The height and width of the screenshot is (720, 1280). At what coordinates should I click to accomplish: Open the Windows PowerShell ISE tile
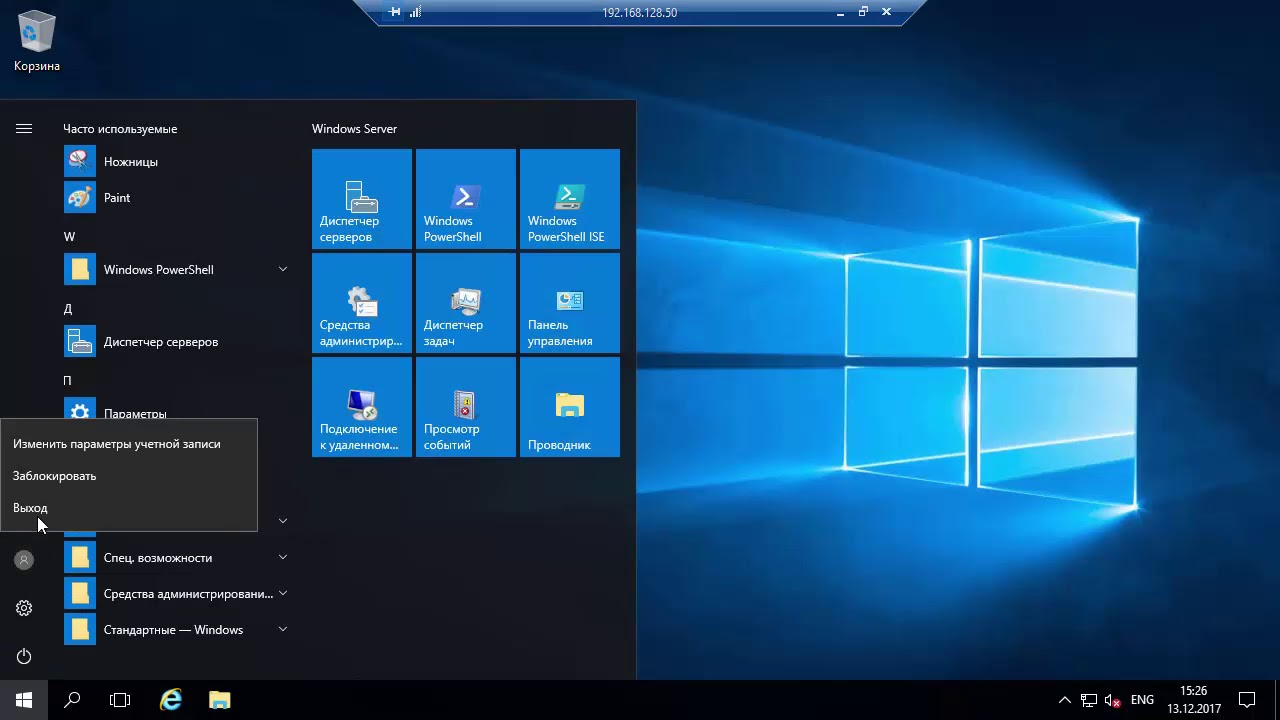click(x=570, y=198)
